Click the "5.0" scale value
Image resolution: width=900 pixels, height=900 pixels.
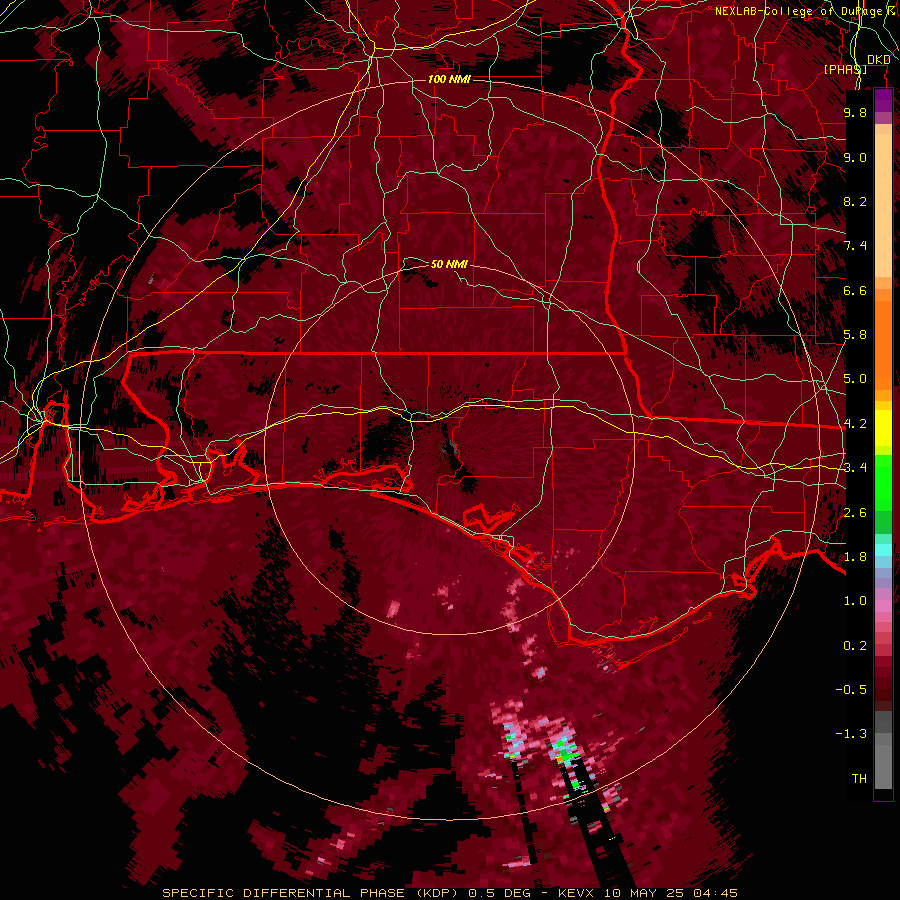pyautogui.click(x=855, y=379)
